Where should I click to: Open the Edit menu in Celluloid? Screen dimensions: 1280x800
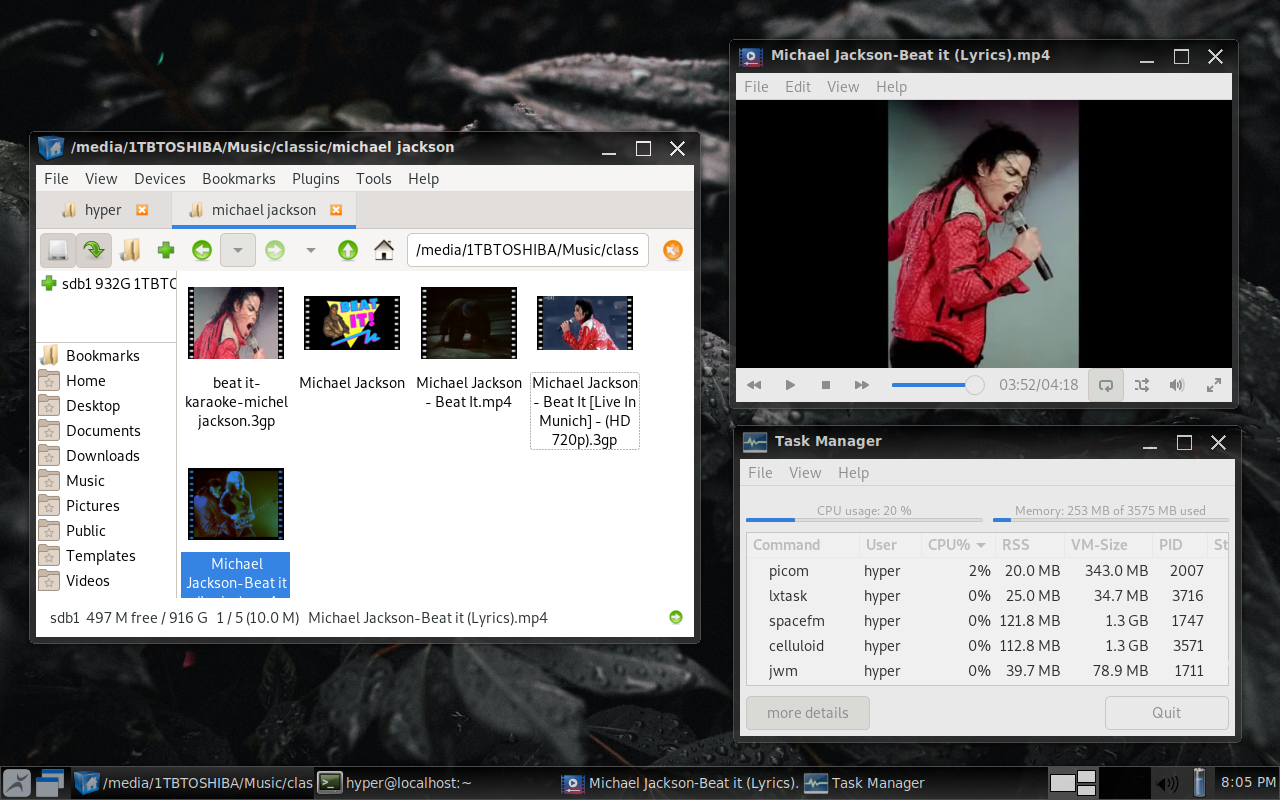[x=798, y=87]
